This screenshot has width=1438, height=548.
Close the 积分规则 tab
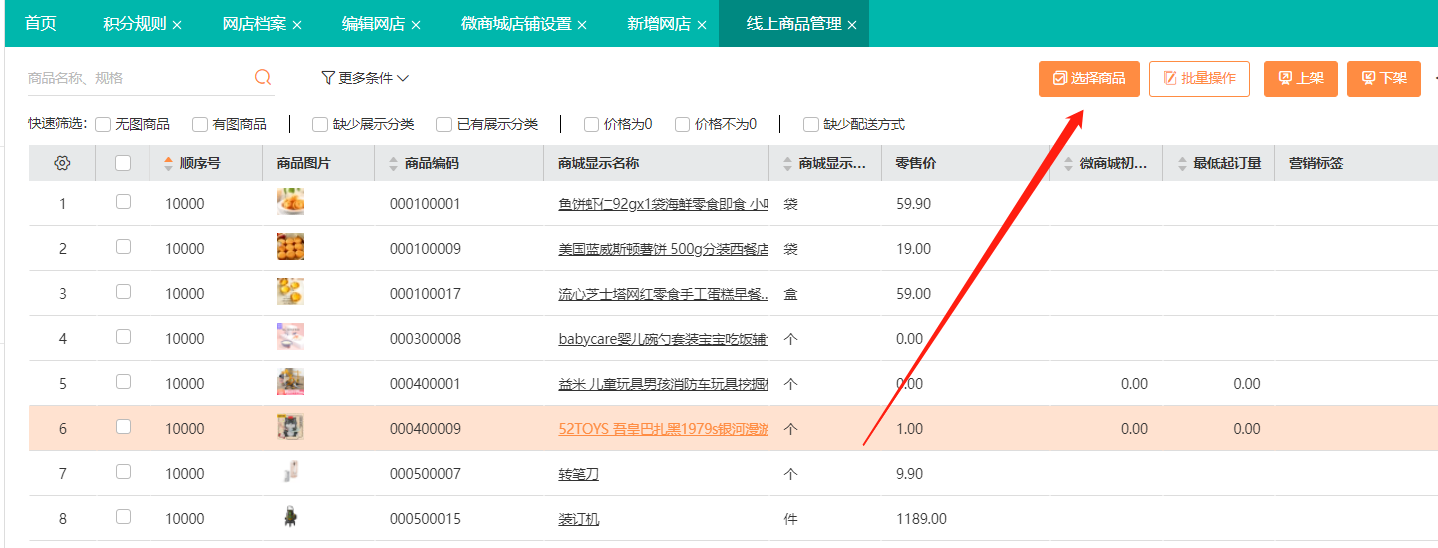(x=177, y=25)
